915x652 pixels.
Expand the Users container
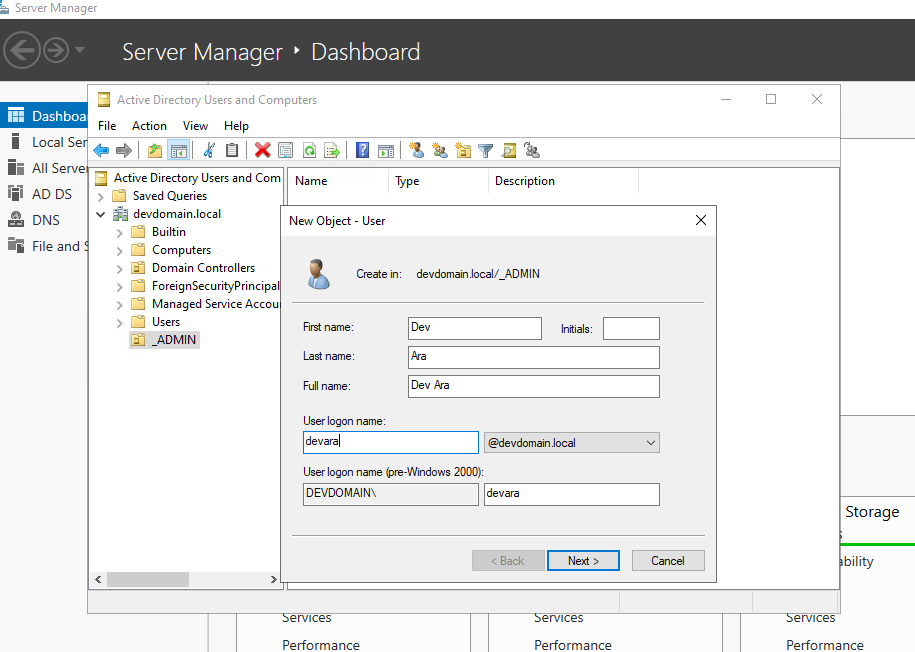pos(120,323)
